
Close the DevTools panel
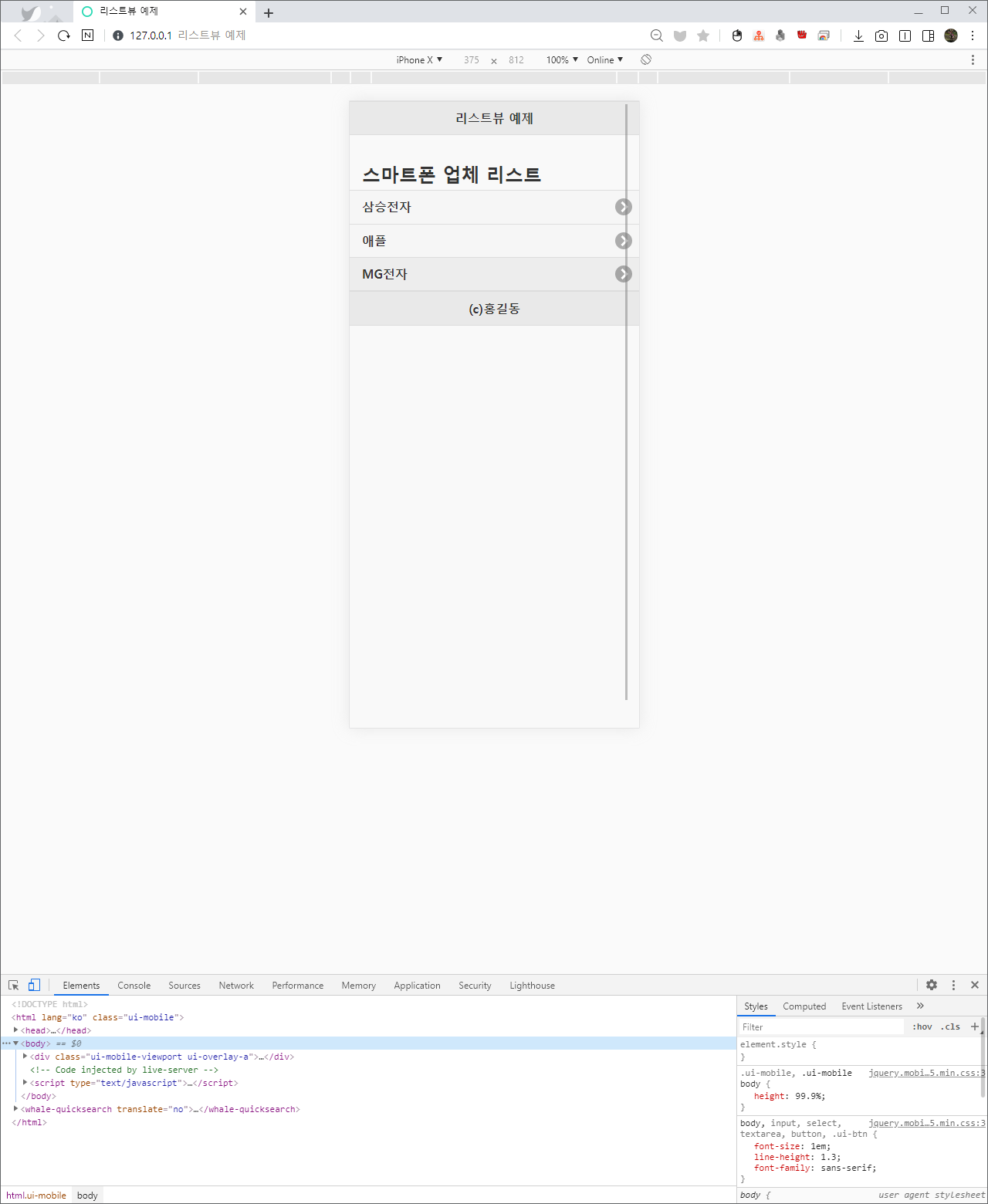pos(975,985)
